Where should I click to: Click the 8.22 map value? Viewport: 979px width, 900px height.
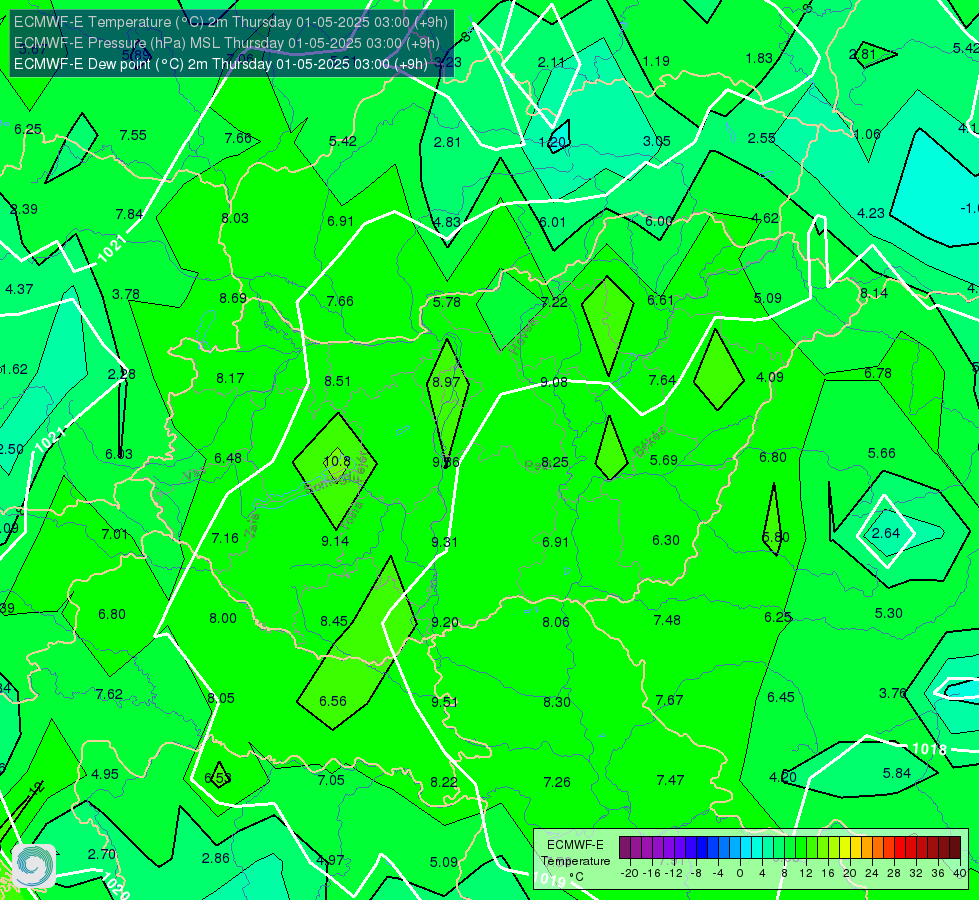(444, 782)
